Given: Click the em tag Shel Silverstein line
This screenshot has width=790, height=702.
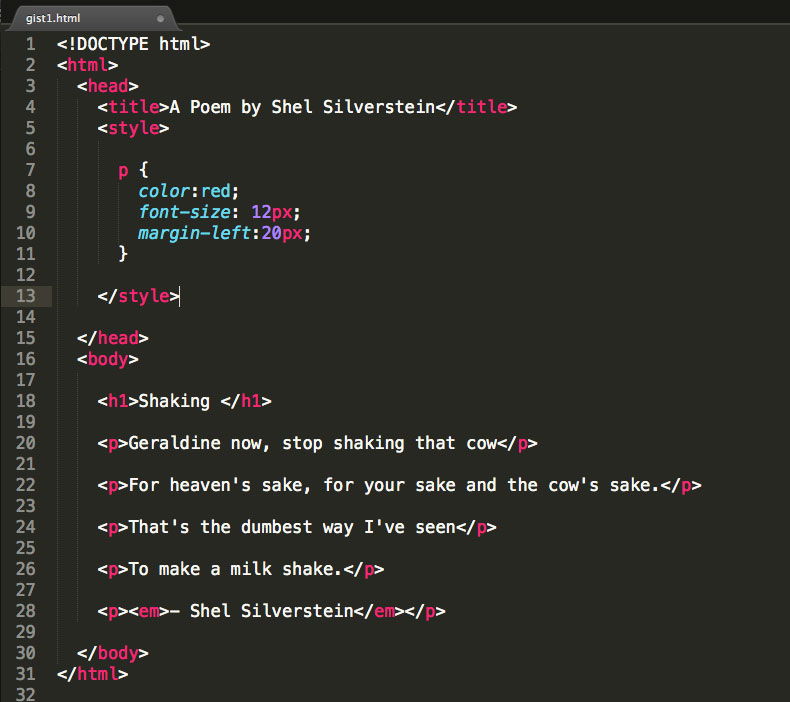Looking at the screenshot, I should (x=272, y=611).
